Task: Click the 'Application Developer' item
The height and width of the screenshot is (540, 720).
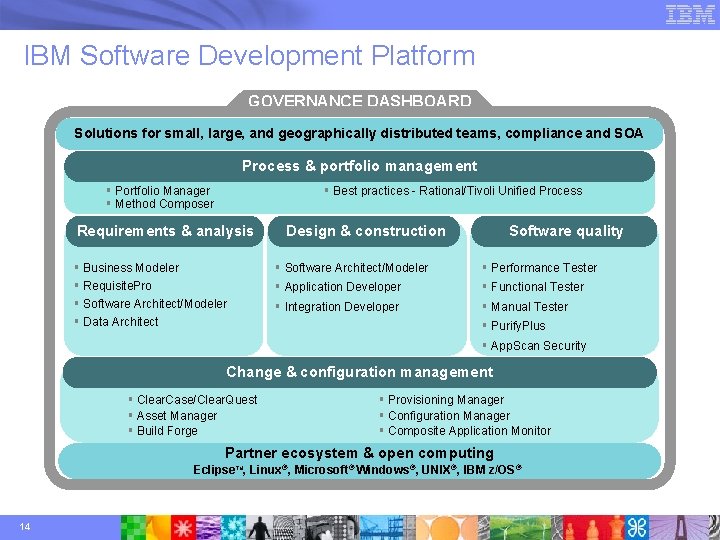Action: pos(343,287)
